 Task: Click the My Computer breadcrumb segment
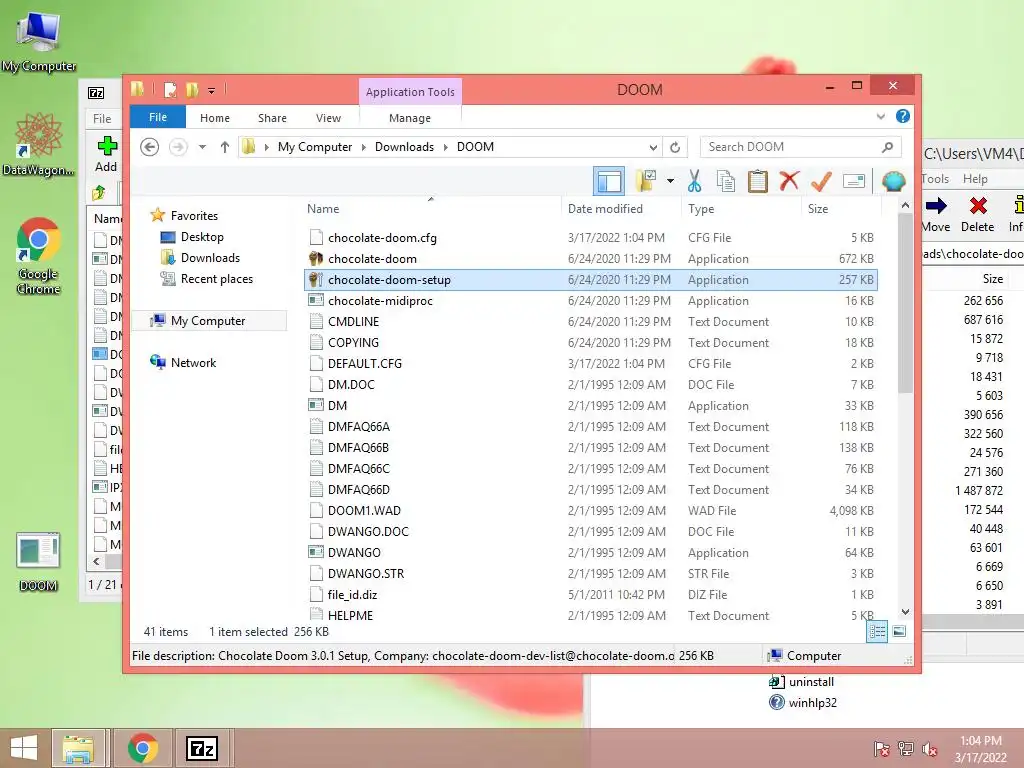click(315, 147)
